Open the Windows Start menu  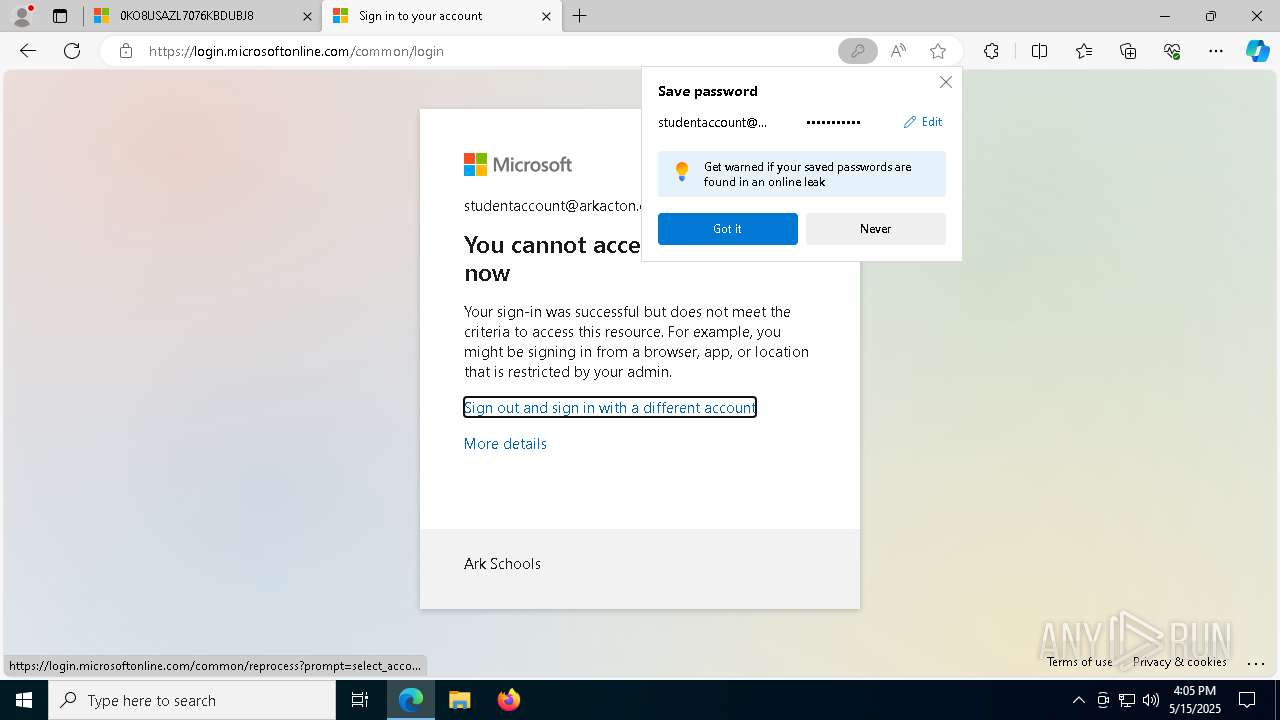[24, 700]
